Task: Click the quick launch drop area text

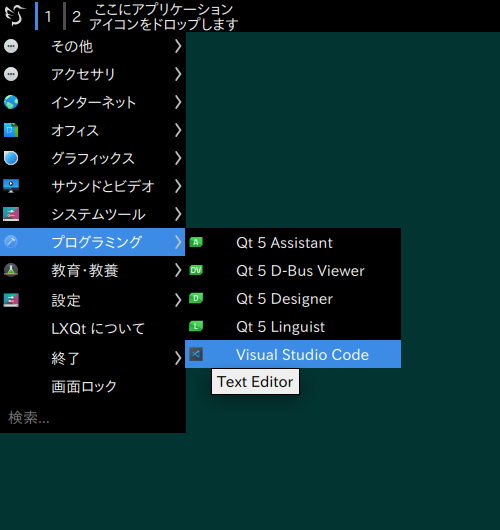Action: tap(164, 17)
